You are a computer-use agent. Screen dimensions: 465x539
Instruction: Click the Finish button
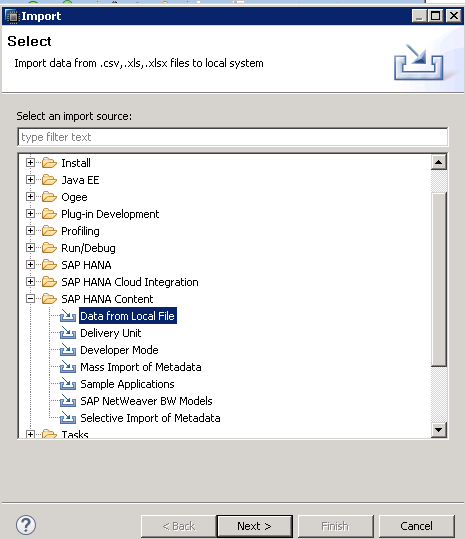pyautogui.click(x=335, y=526)
